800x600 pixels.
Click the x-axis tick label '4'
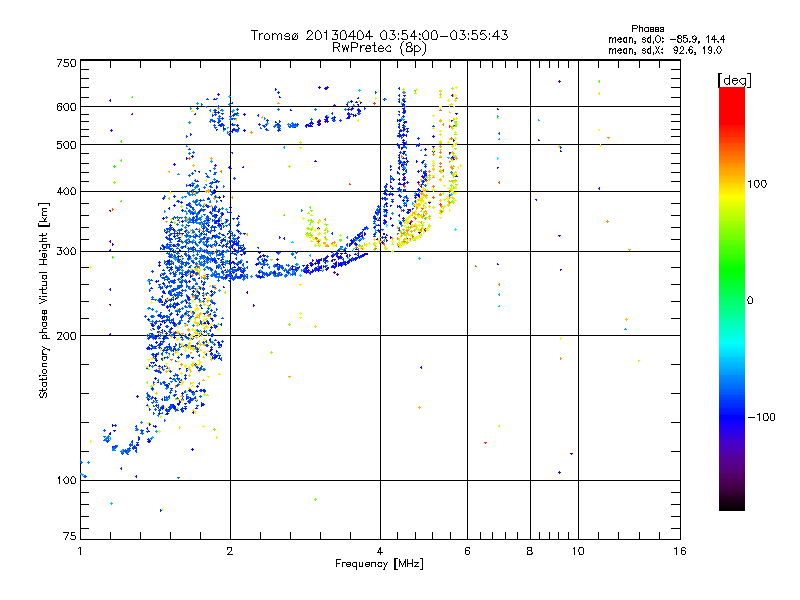(380, 551)
